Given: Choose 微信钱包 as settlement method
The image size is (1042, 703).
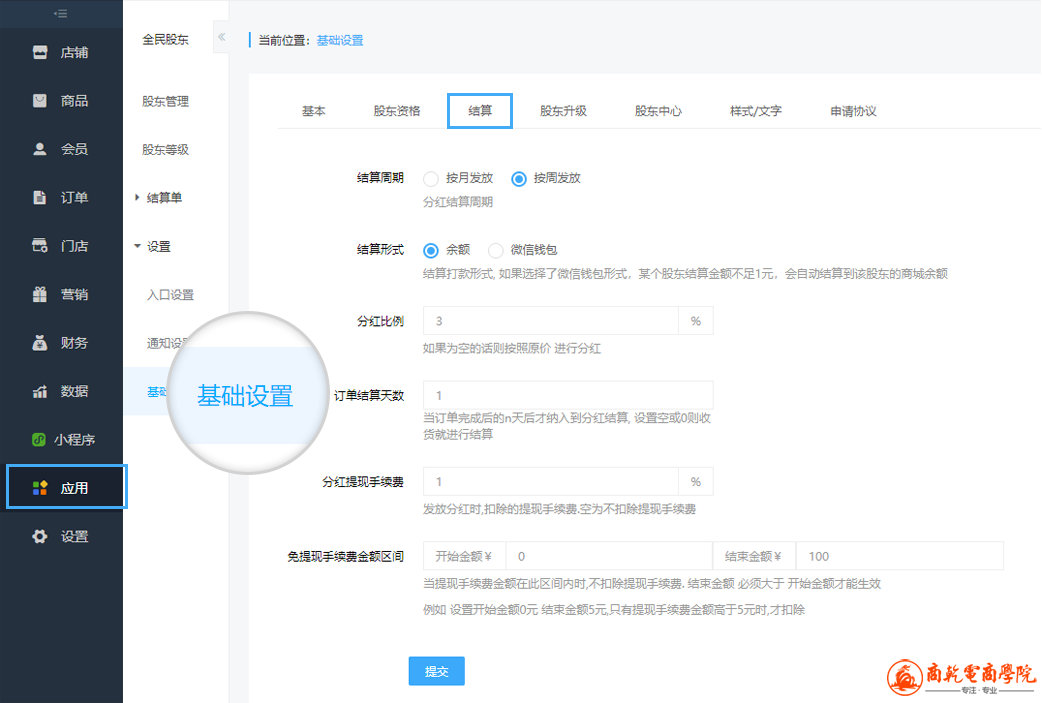Looking at the screenshot, I should (496, 250).
